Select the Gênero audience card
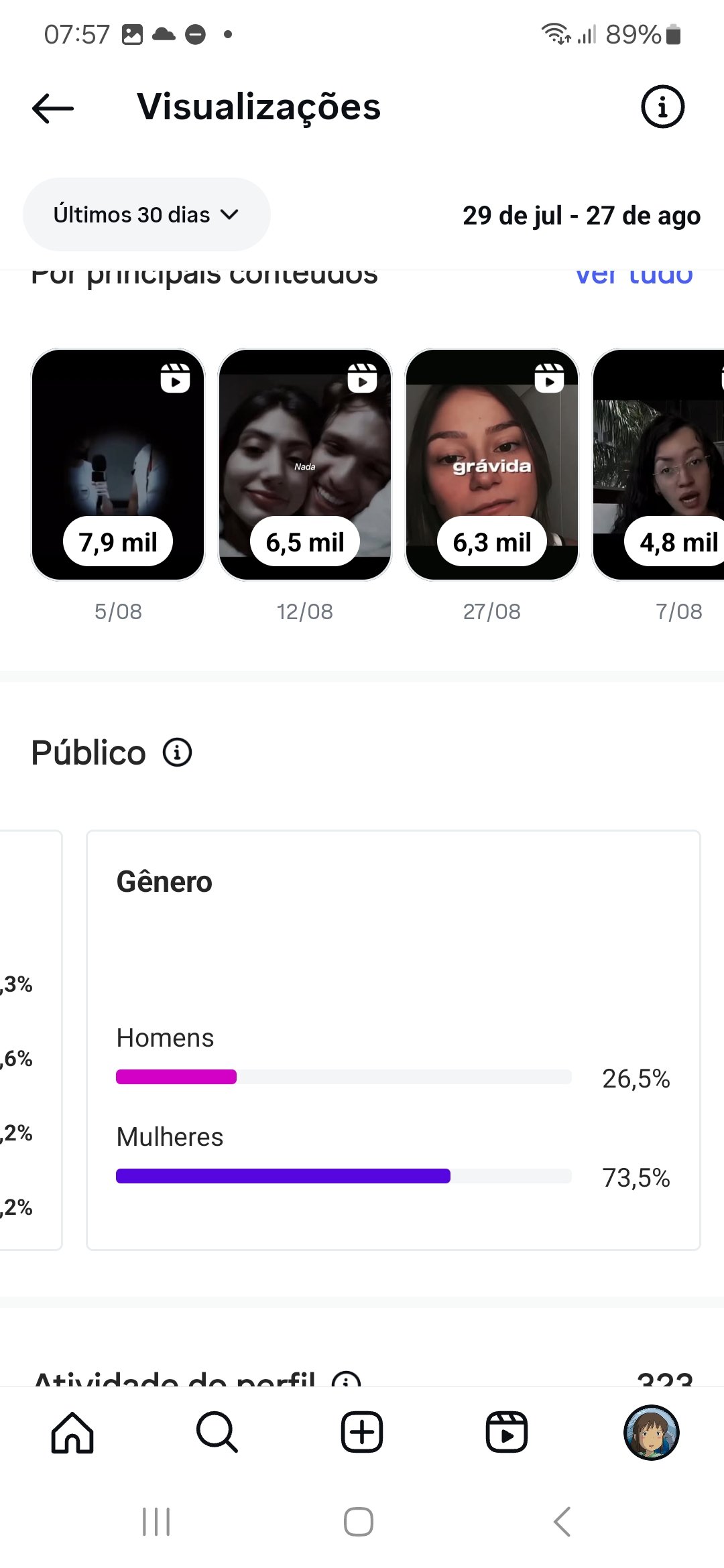Image resolution: width=724 pixels, height=1568 pixels. (394, 1040)
